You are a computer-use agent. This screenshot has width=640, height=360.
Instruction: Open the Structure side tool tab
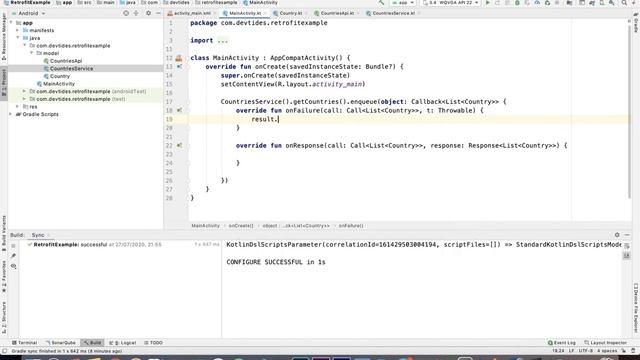(4, 318)
